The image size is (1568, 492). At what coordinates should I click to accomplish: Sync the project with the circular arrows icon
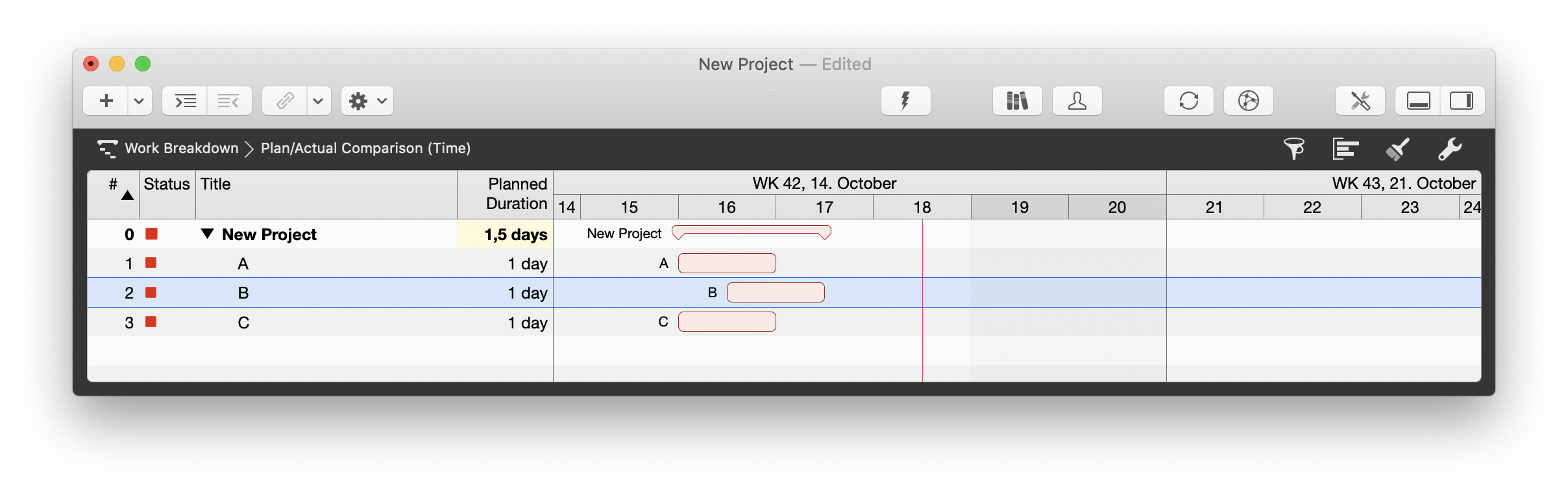point(1188,101)
